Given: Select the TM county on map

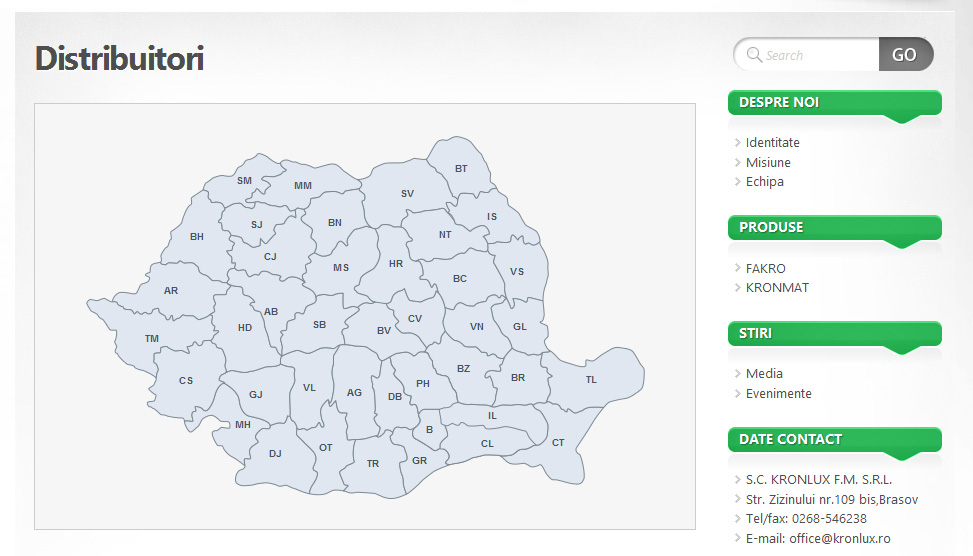Looking at the screenshot, I should 152,339.
